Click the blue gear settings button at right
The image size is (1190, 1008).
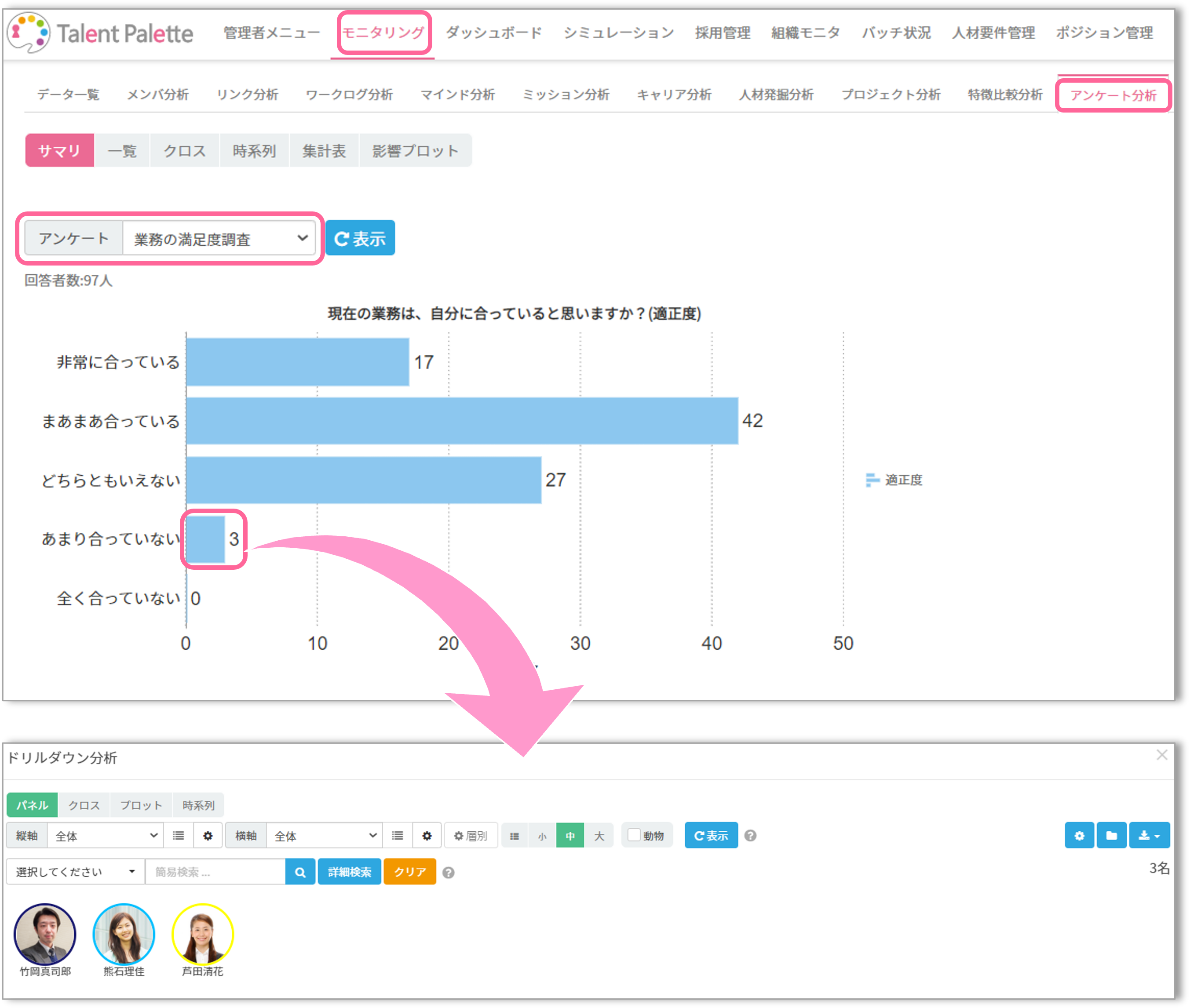click(x=1079, y=835)
